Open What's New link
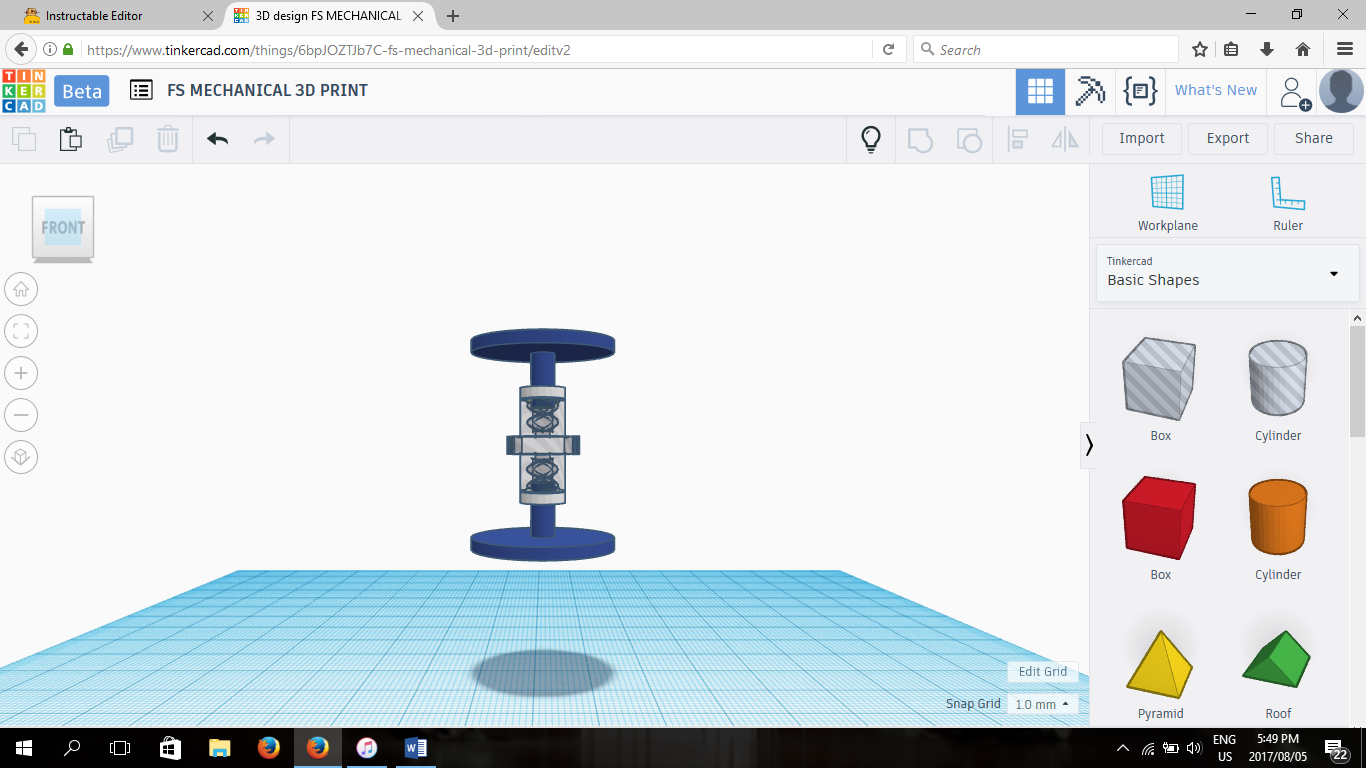Screen dimensions: 1366x768 click(x=1216, y=90)
